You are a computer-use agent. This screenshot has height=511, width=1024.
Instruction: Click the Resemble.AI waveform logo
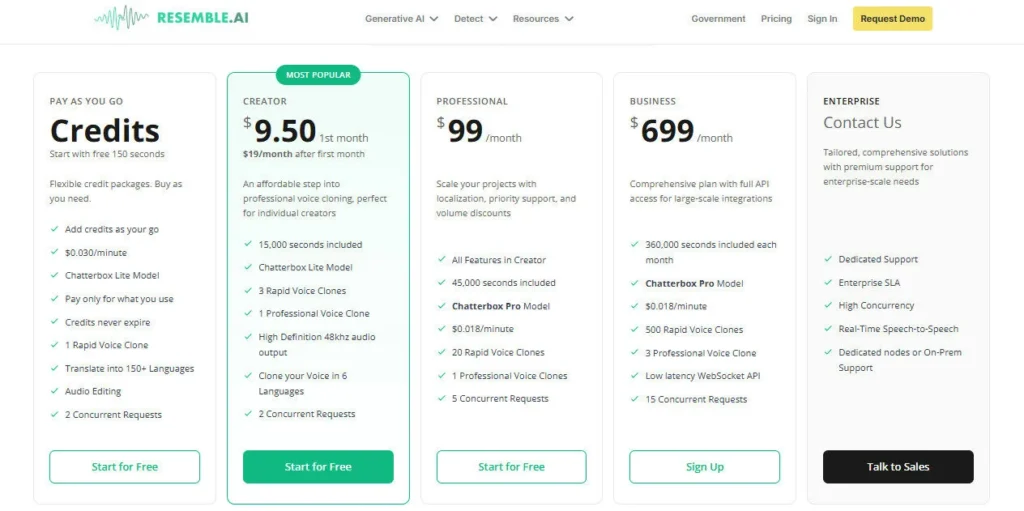coord(121,18)
